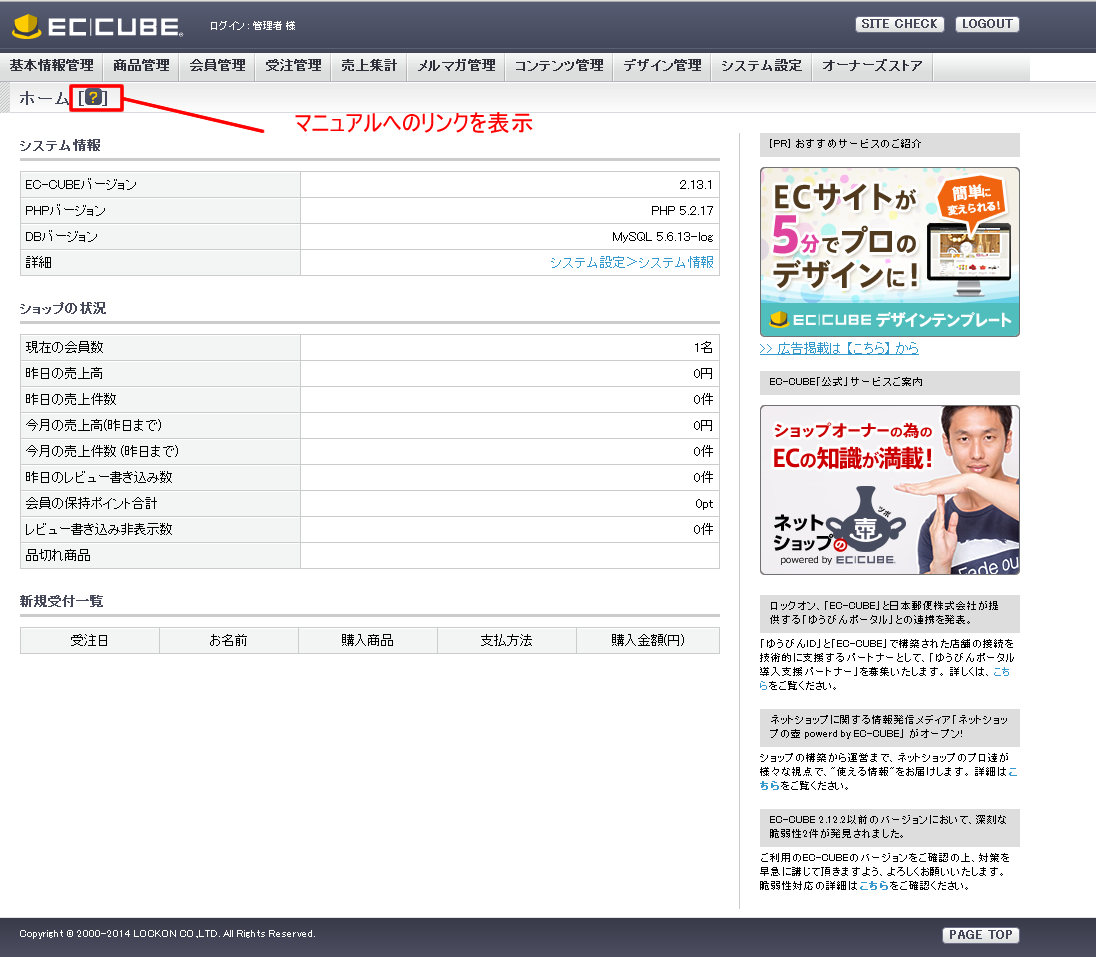Image resolution: width=1096 pixels, height=957 pixels.
Task: Select the 1名 member count value
Action: pos(703,347)
